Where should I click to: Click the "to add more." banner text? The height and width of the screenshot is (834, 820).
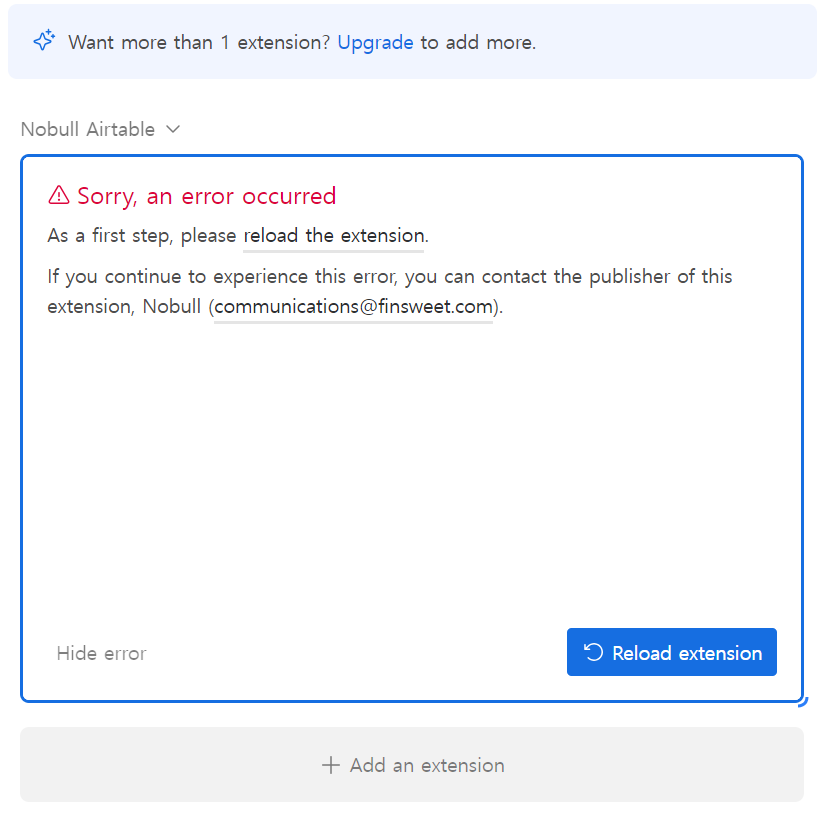click(x=478, y=43)
